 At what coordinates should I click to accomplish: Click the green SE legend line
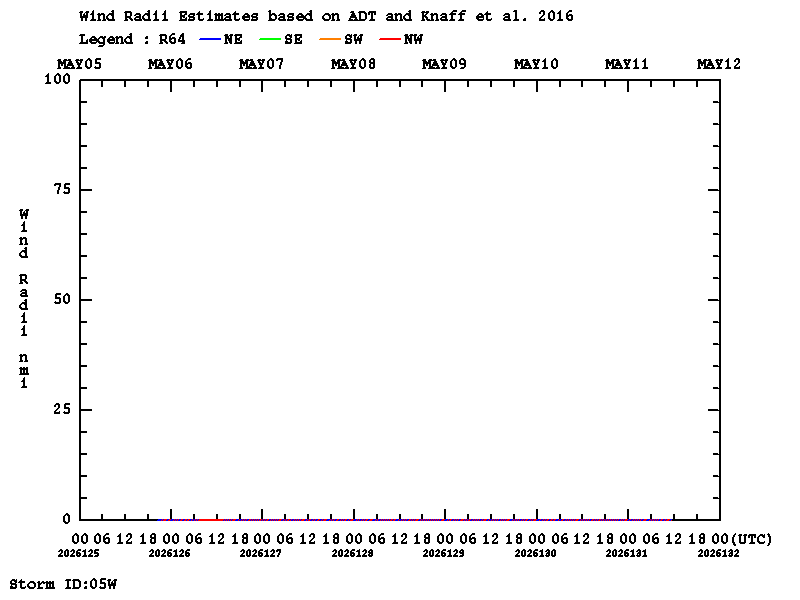click(x=270, y=39)
